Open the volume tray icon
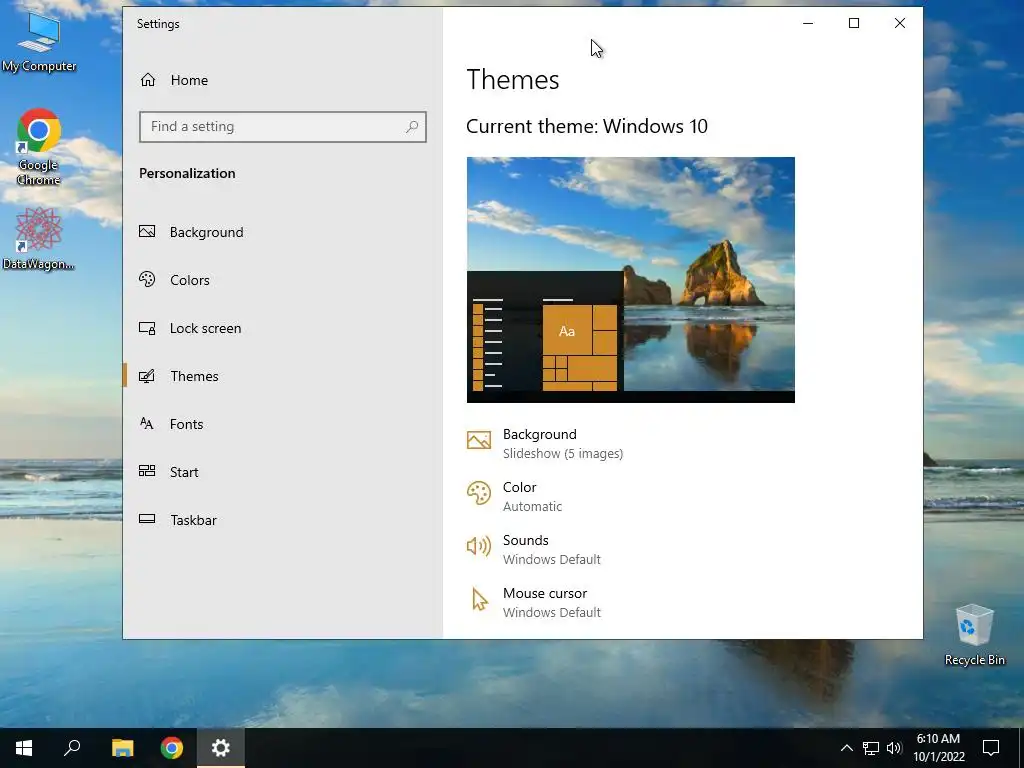Screen dimensions: 1024x768 [894, 748]
